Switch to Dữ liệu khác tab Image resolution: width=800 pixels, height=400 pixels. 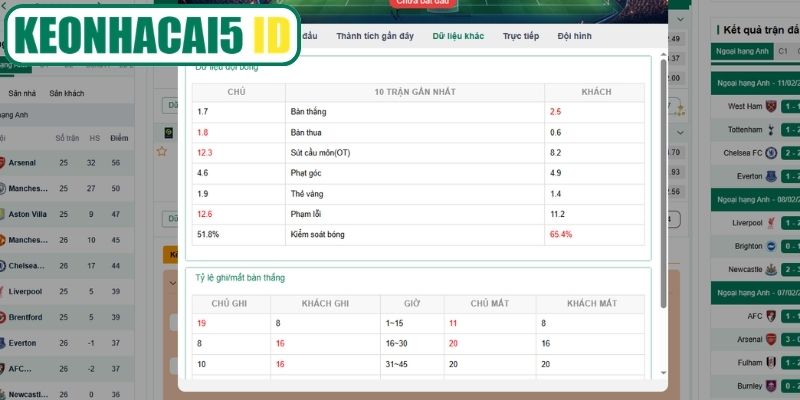point(458,36)
